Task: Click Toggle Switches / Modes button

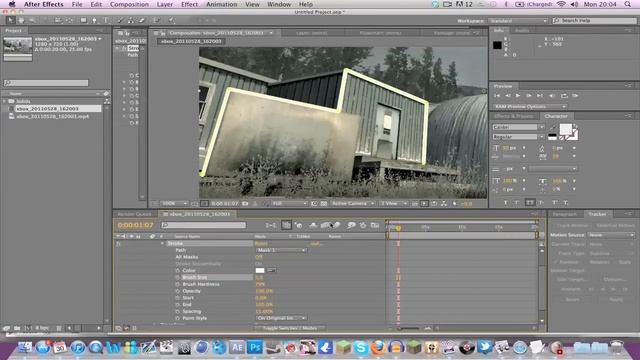Action: click(x=289, y=328)
